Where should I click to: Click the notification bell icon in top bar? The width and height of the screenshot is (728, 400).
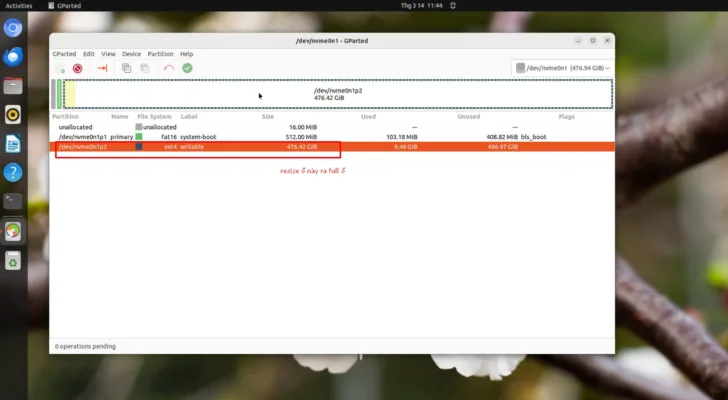click(x=453, y=6)
